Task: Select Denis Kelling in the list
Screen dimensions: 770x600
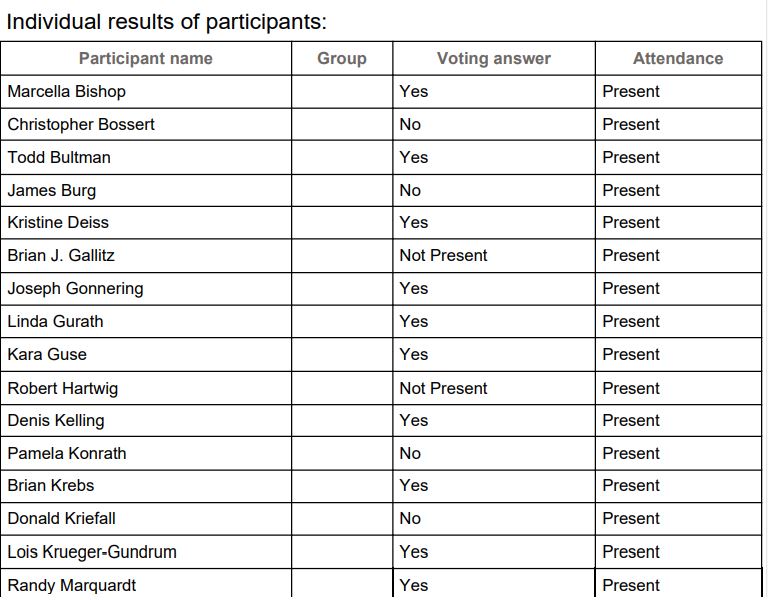Action: [x=56, y=421]
